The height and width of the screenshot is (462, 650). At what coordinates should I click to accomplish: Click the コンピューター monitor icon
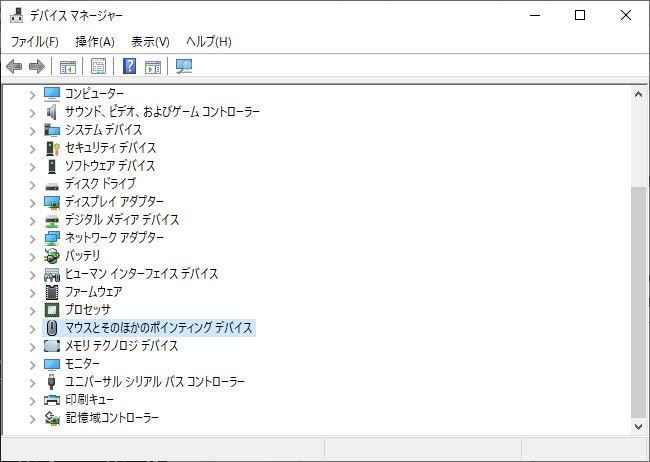click(52, 94)
